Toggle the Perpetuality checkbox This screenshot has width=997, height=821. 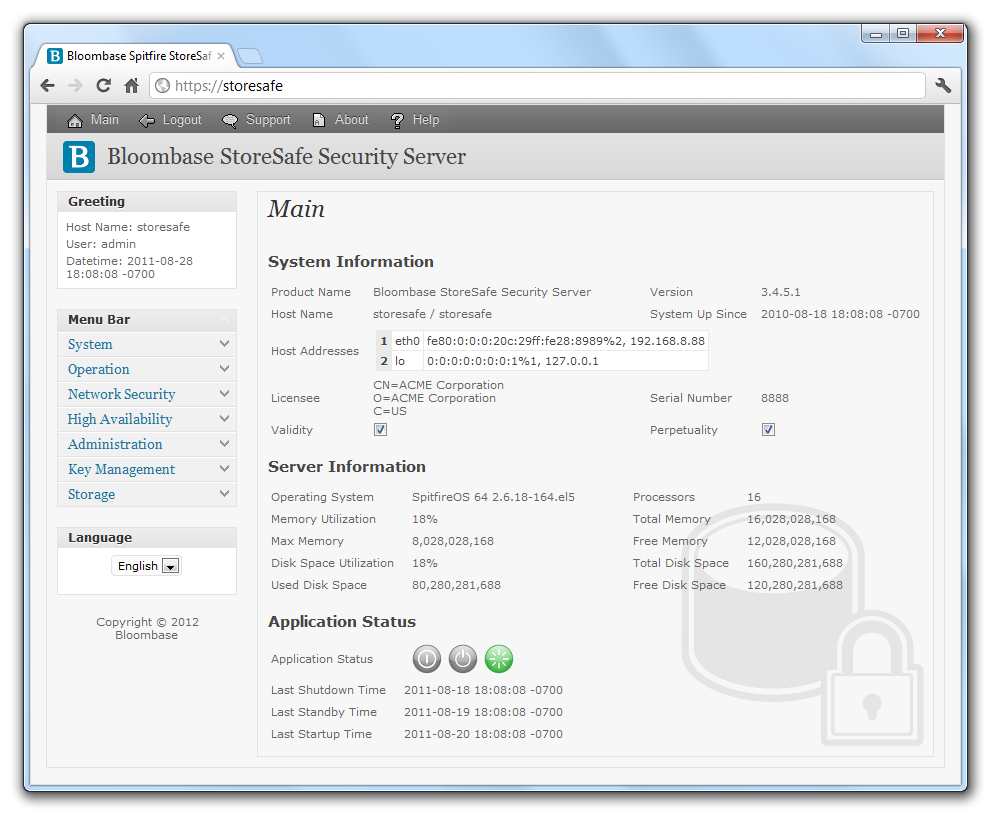click(x=768, y=430)
